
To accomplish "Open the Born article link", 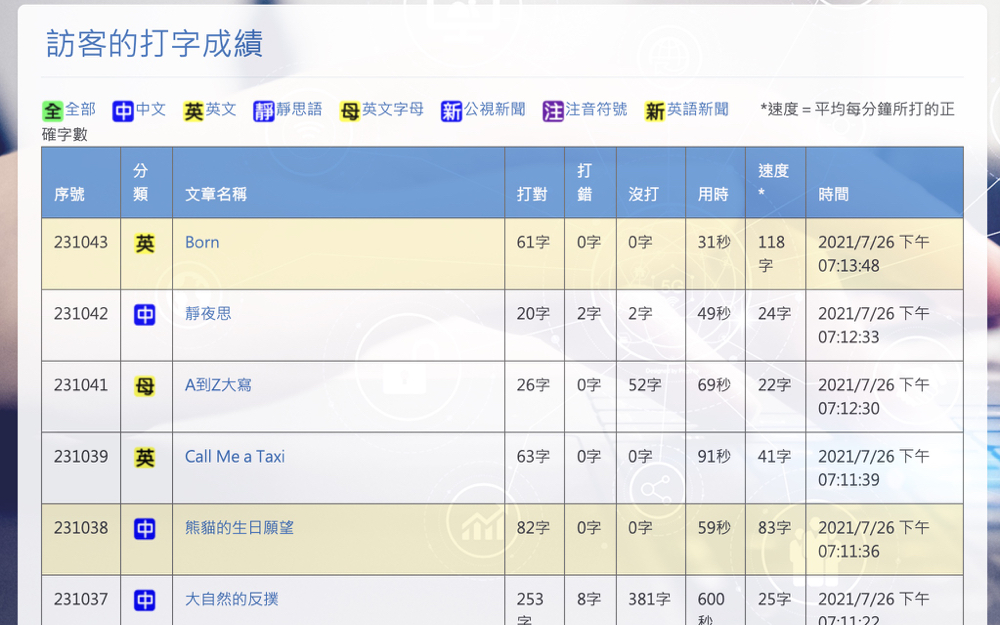I will click(x=202, y=242).
